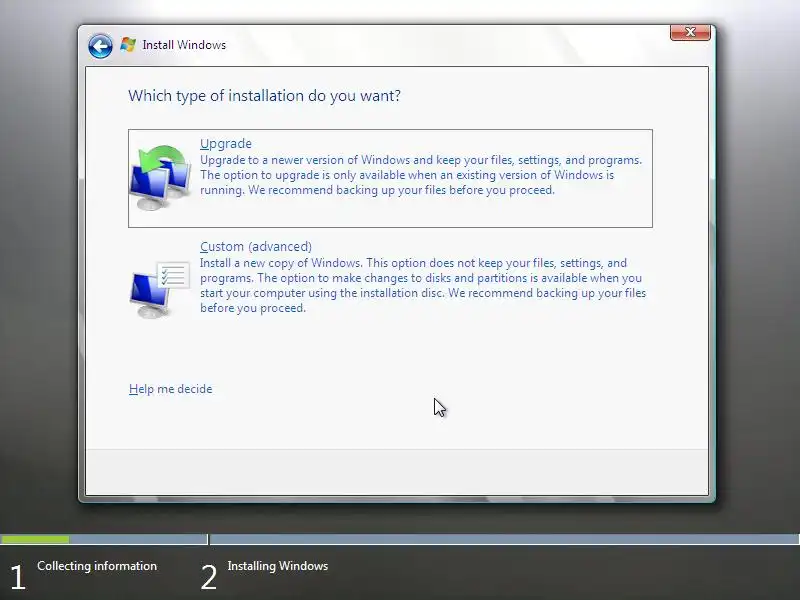Click the 'Which type of installation do you want?' heading

(x=264, y=95)
